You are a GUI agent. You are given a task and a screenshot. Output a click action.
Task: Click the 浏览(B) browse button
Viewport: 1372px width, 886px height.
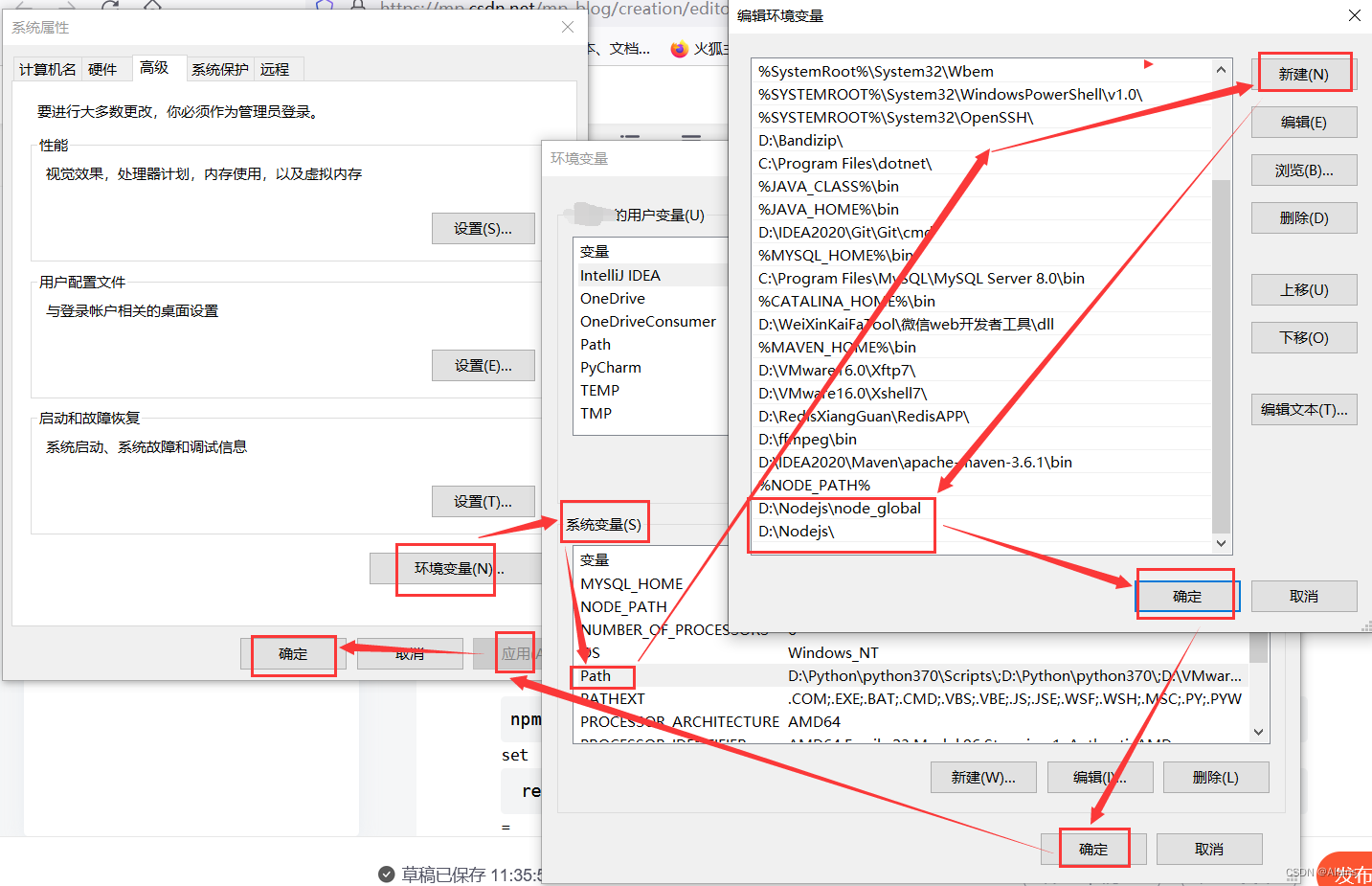tap(1303, 170)
